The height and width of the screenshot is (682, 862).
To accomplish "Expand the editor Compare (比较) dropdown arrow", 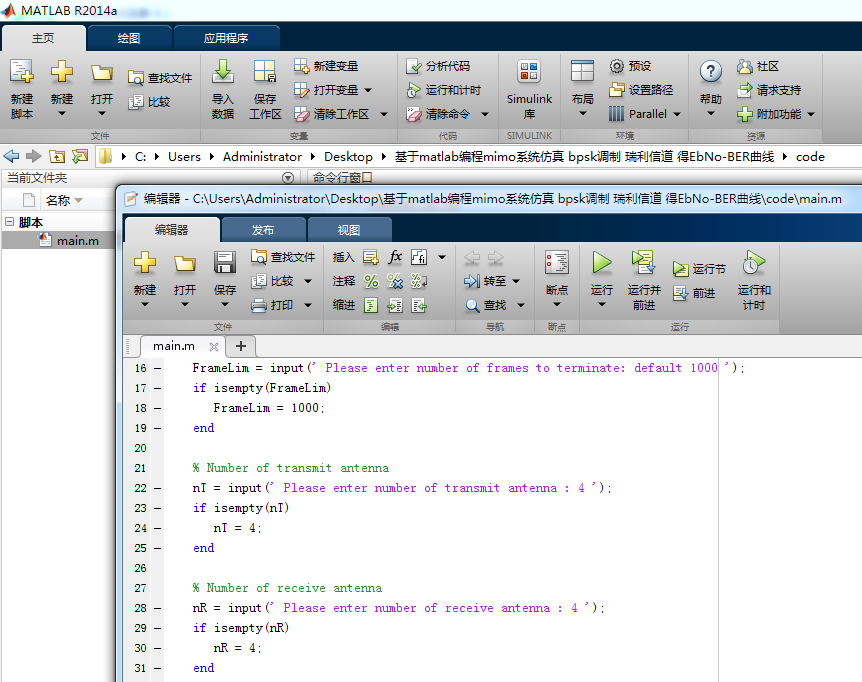I will click(308, 281).
